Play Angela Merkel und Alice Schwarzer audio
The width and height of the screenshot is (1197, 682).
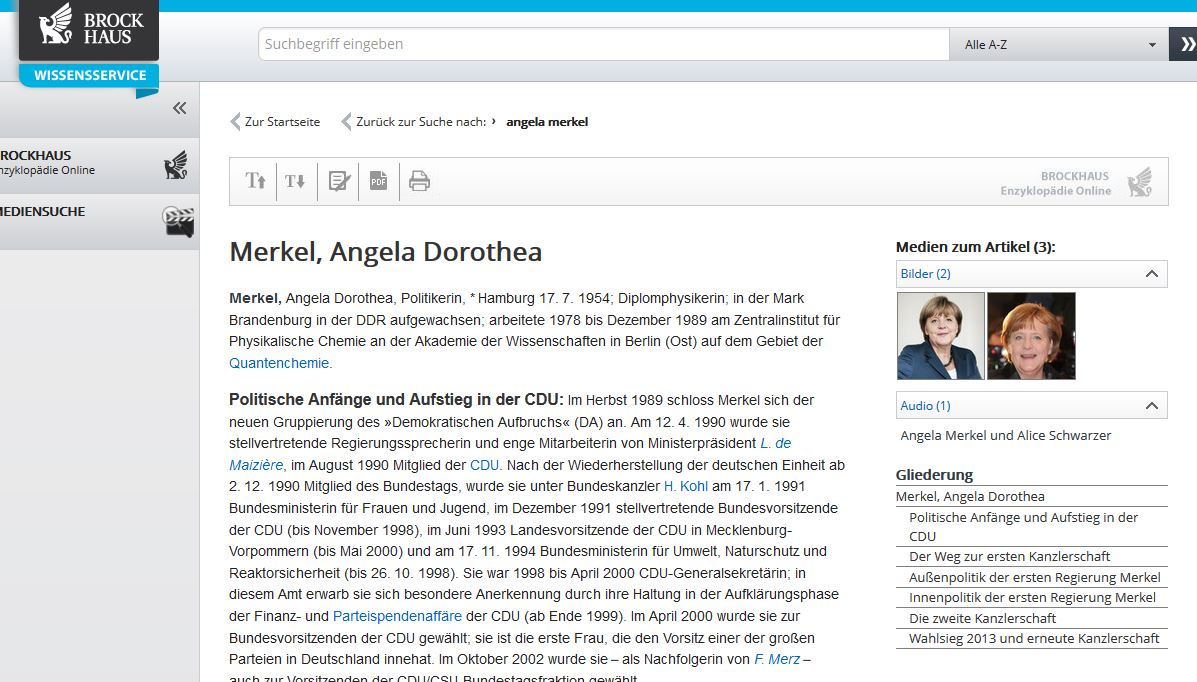tap(1005, 436)
